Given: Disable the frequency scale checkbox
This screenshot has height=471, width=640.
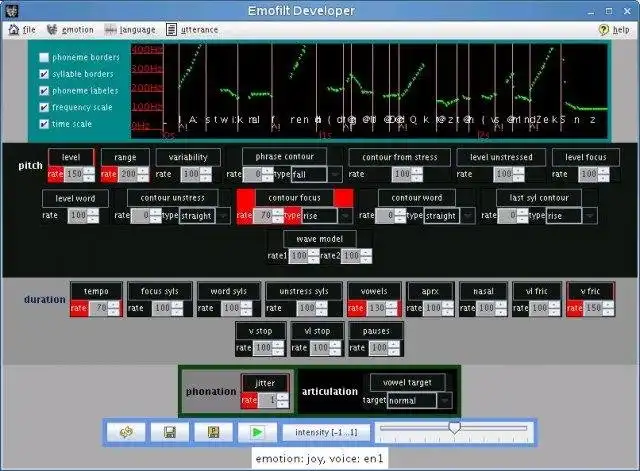Looking at the screenshot, I should pyautogui.click(x=44, y=107).
